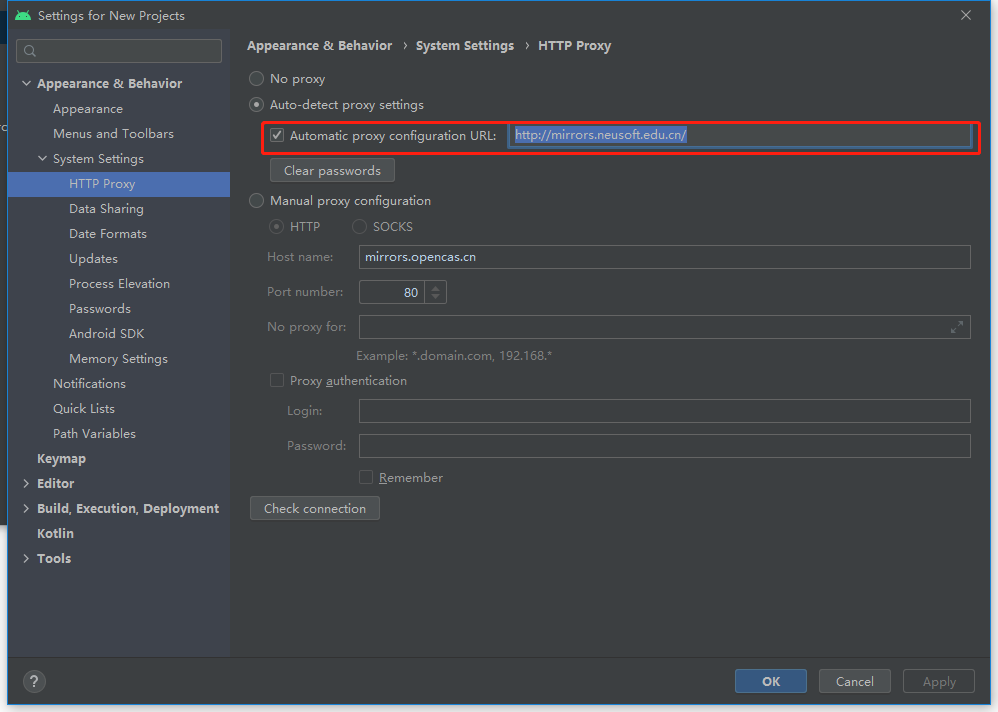Collapse the System Settings tree node

coord(42,159)
